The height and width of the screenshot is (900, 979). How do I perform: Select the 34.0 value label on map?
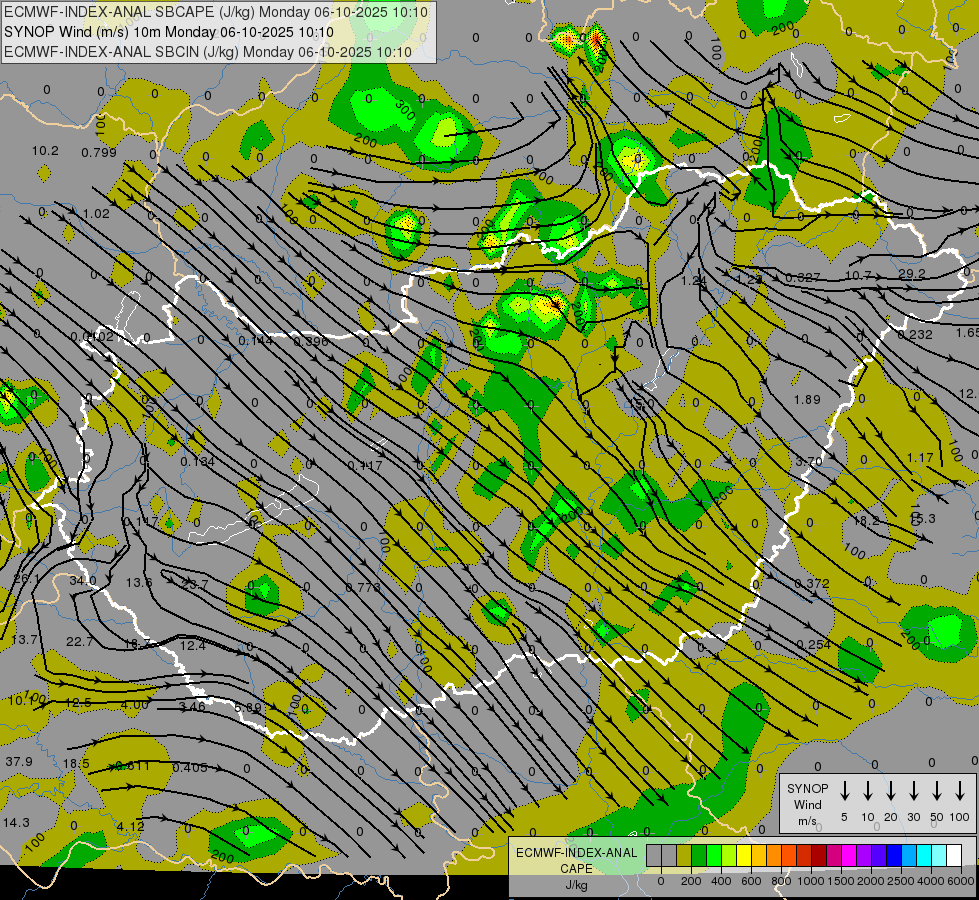click(x=83, y=580)
